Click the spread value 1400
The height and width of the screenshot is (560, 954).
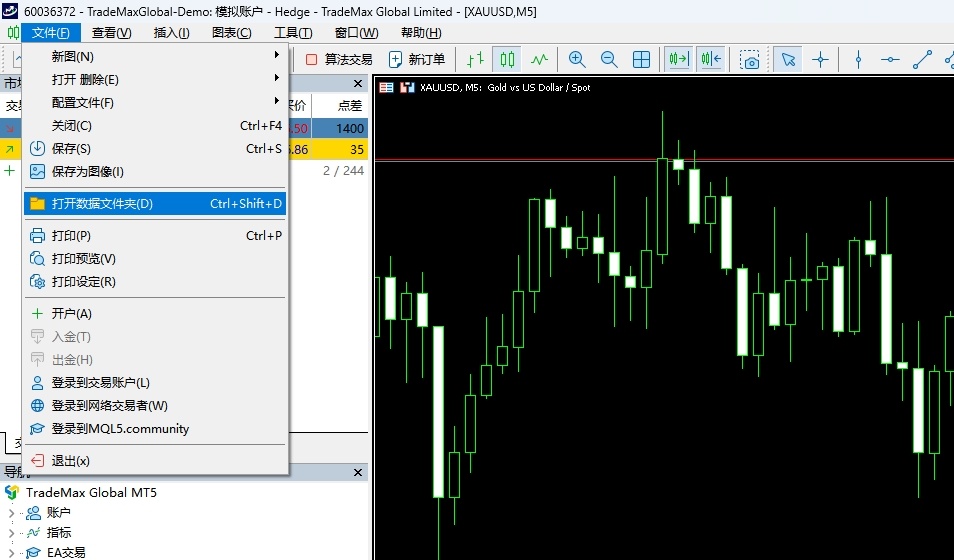tap(350, 128)
